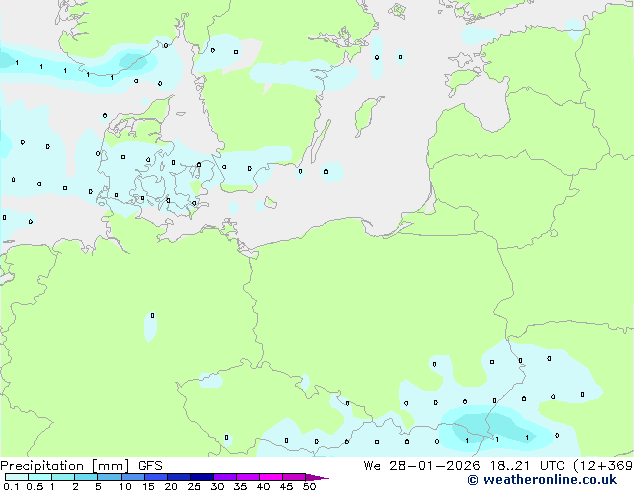Click the '45' legend scale label
The width and height of the screenshot is (634, 490).
[x=286, y=486]
